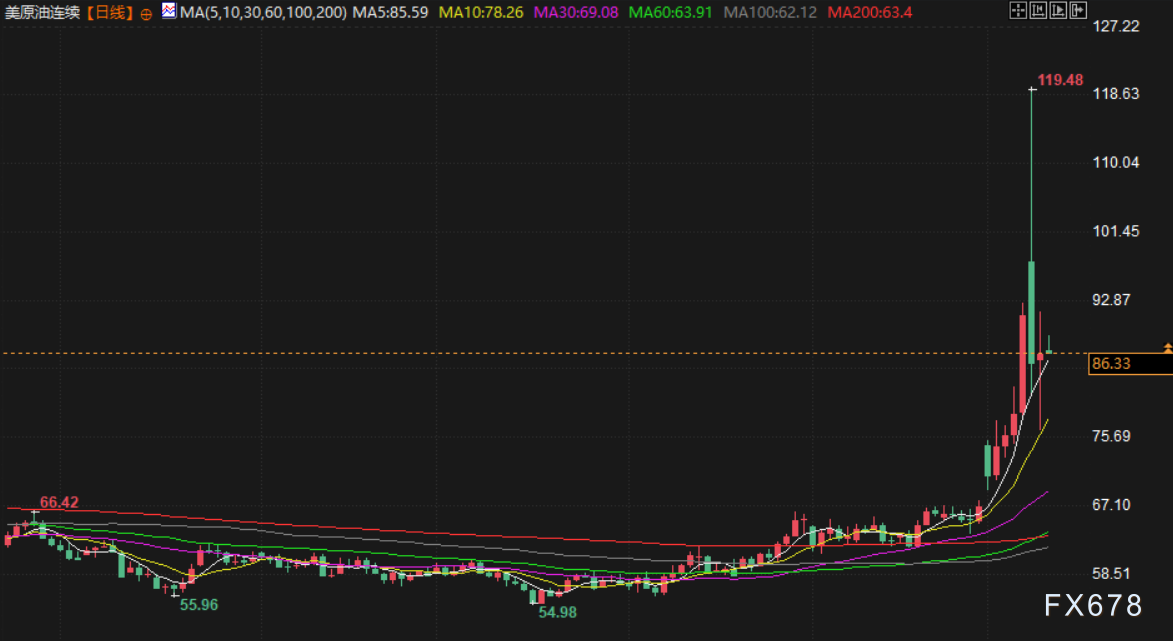The width and height of the screenshot is (1173, 641).
Task: Select the yellow MA10:78.26 indicator label
Action: click(482, 13)
